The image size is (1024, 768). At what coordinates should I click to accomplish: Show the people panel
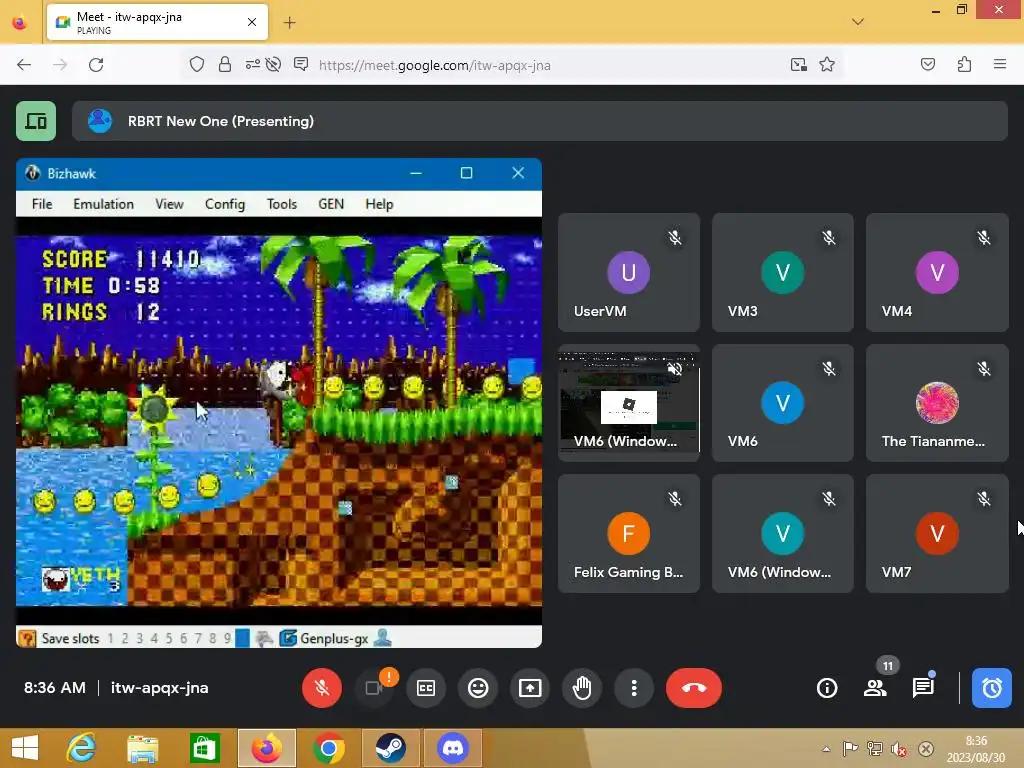[875, 688]
